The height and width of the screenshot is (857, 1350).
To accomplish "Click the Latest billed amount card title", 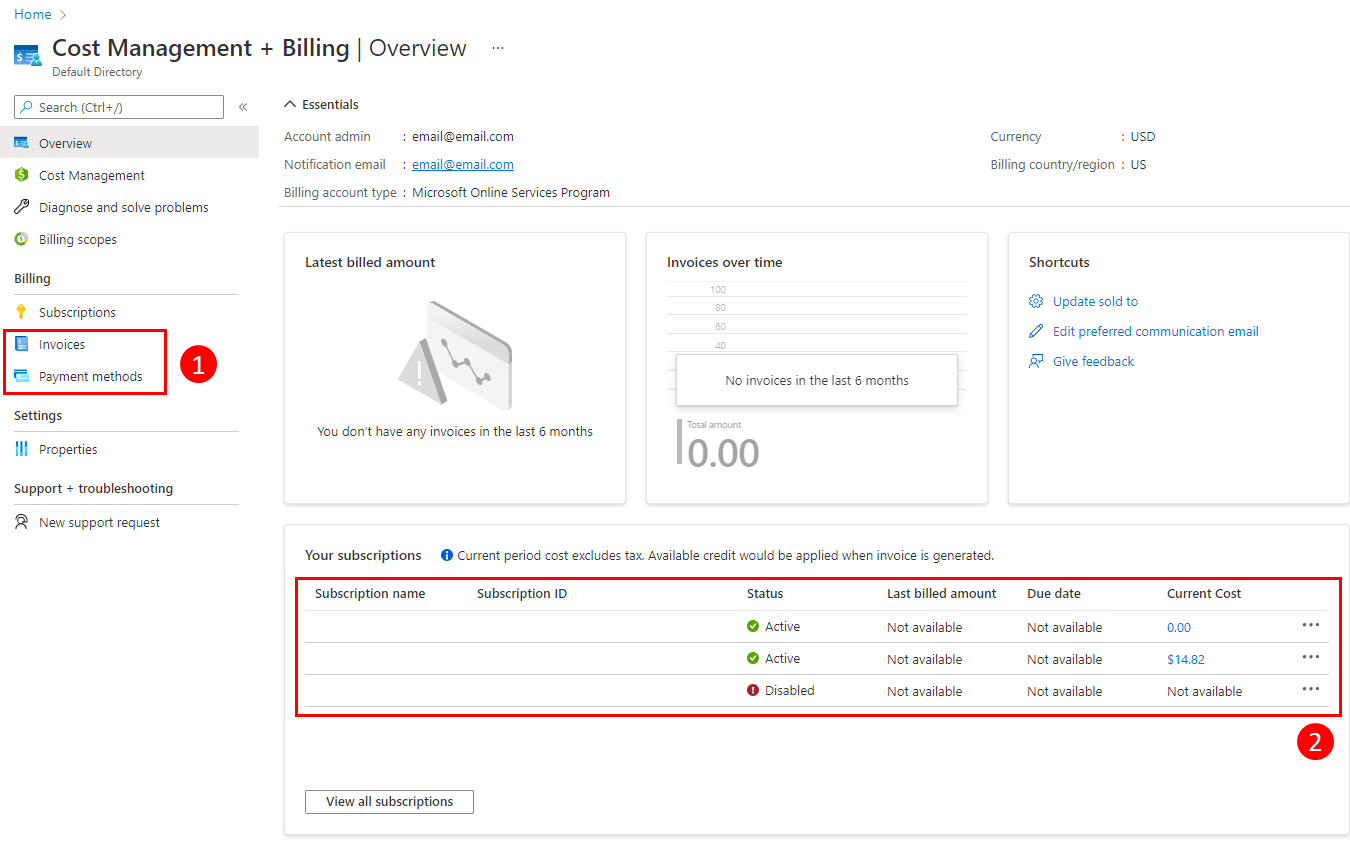I will (370, 262).
